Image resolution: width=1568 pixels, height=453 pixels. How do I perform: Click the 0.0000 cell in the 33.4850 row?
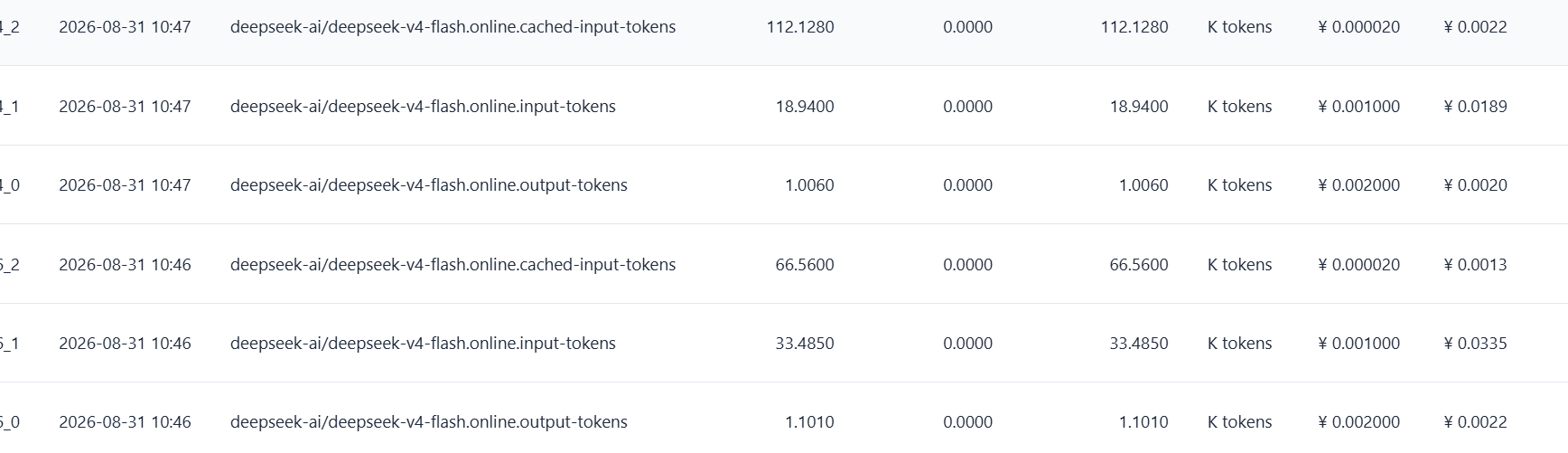[967, 344]
